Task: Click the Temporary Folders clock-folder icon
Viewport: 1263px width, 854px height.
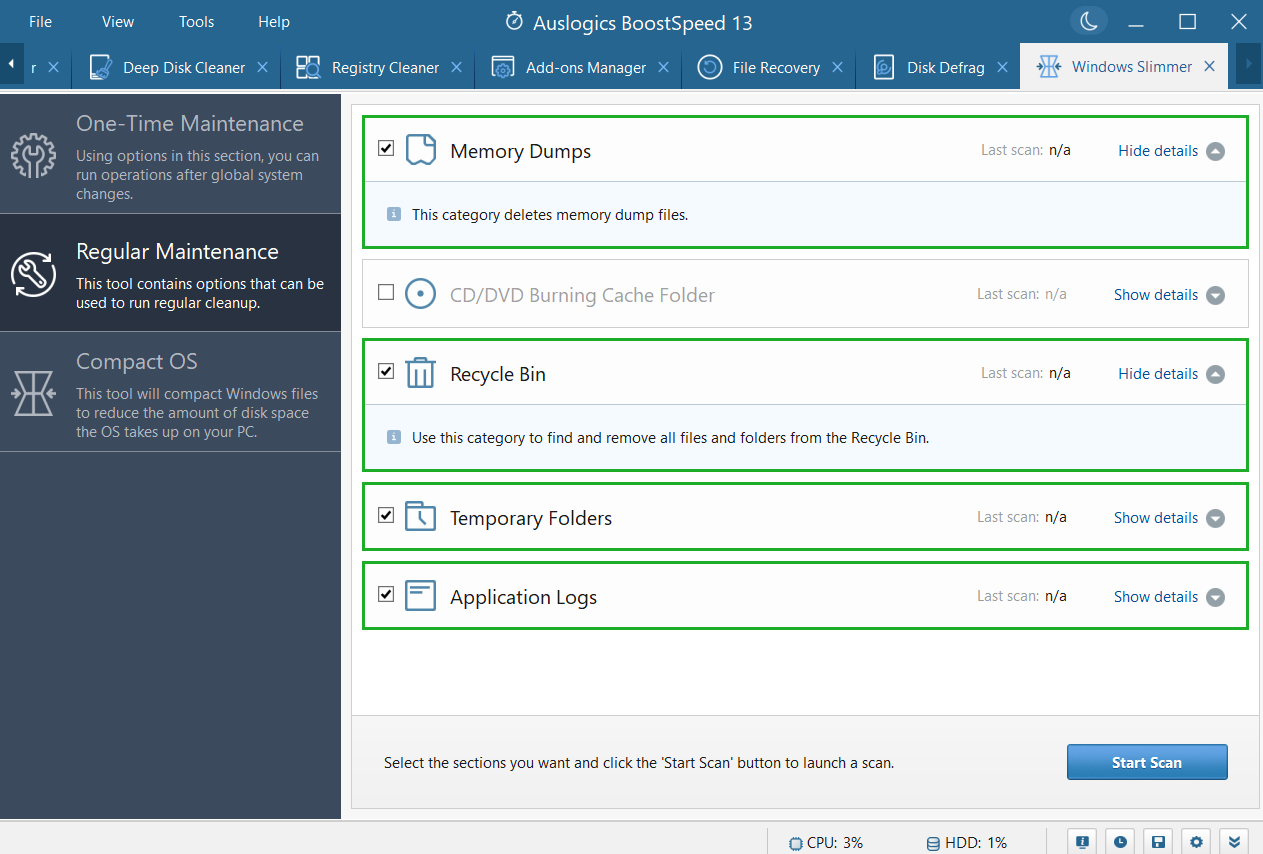Action: [x=421, y=517]
